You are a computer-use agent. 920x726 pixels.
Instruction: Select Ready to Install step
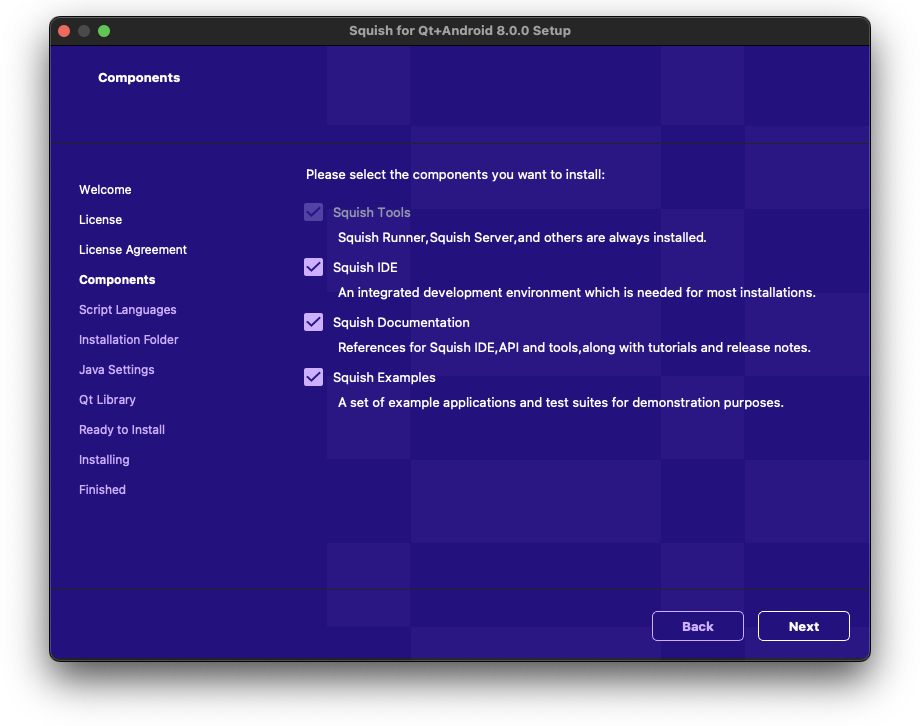(x=122, y=430)
